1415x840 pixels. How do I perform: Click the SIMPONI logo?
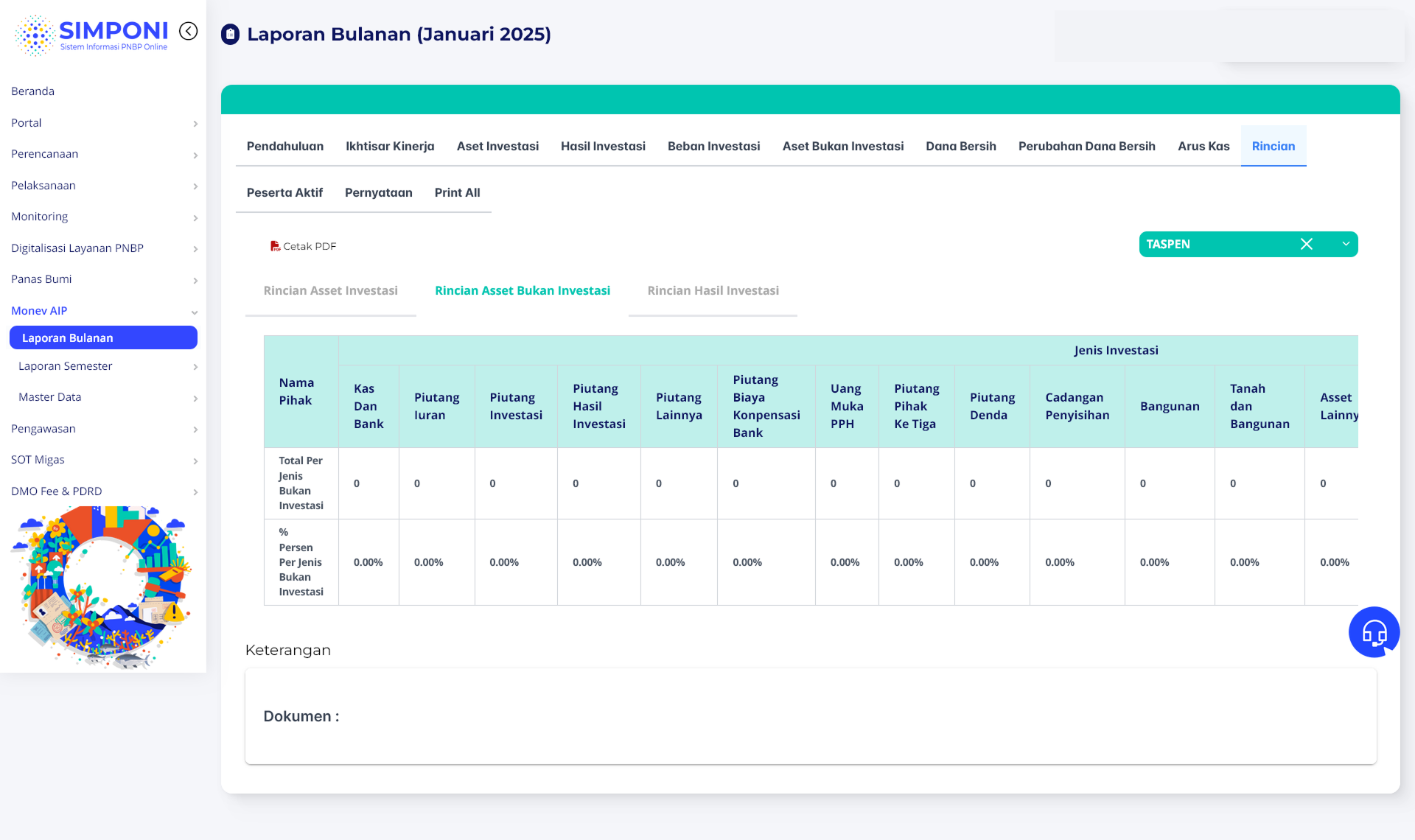[91, 35]
